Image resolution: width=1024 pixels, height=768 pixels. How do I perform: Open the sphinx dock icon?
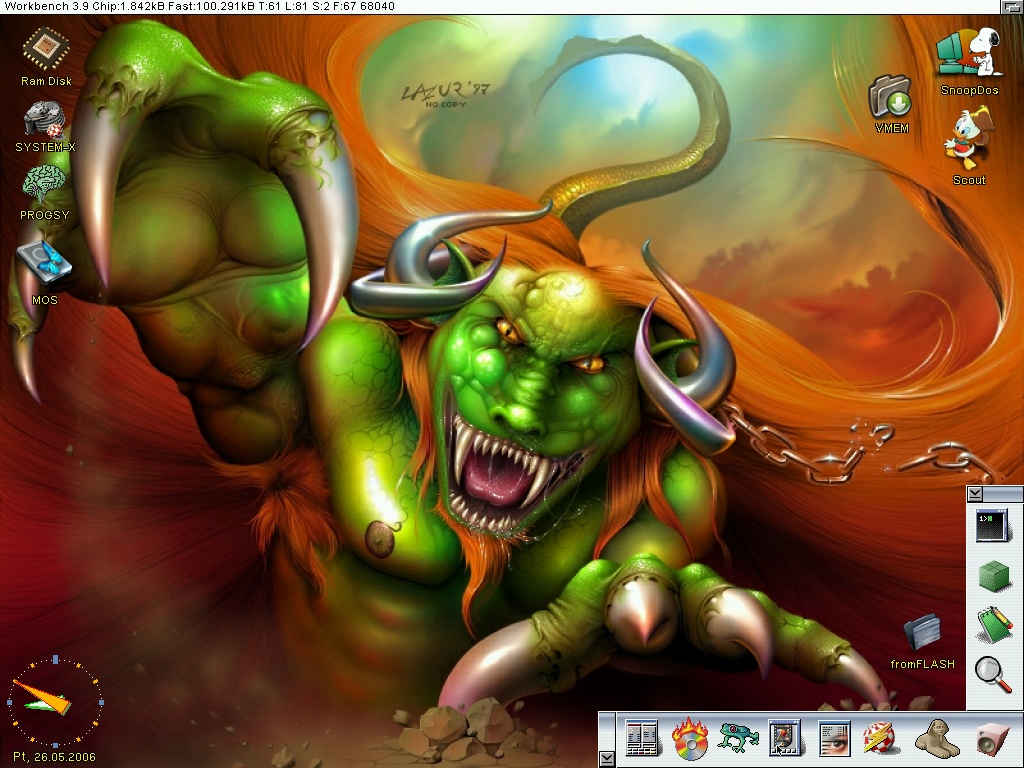(936, 738)
